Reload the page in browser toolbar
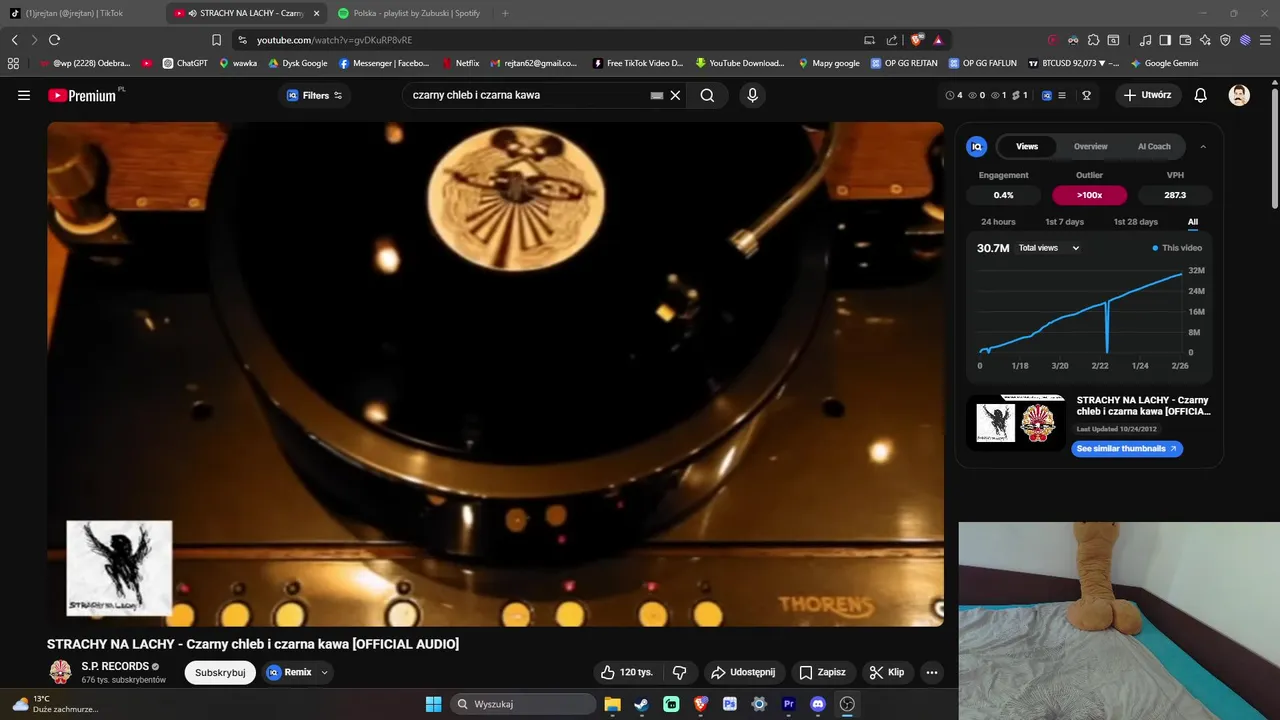This screenshot has width=1280, height=720. pyautogui.click(x=54, y=40)
